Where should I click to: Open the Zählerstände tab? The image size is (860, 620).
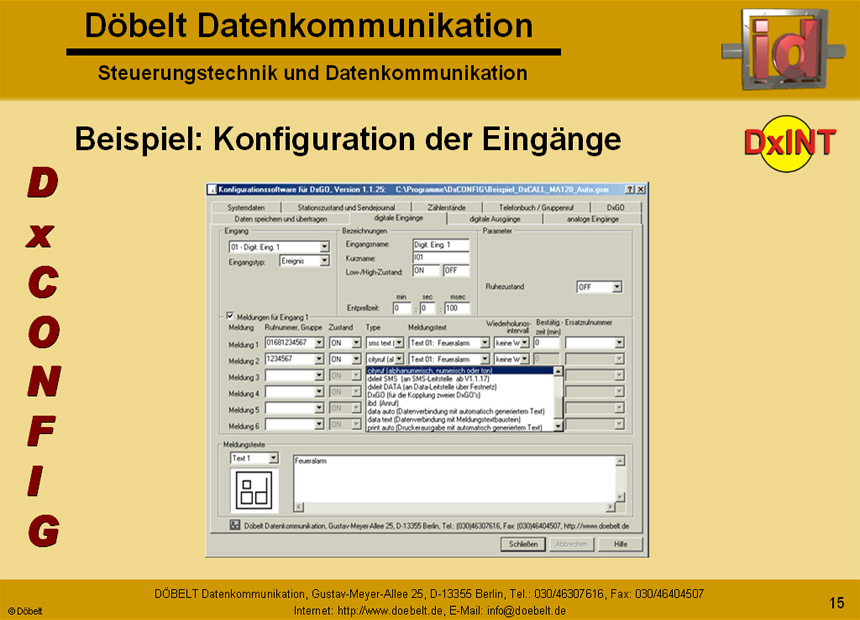pos(446,207)
